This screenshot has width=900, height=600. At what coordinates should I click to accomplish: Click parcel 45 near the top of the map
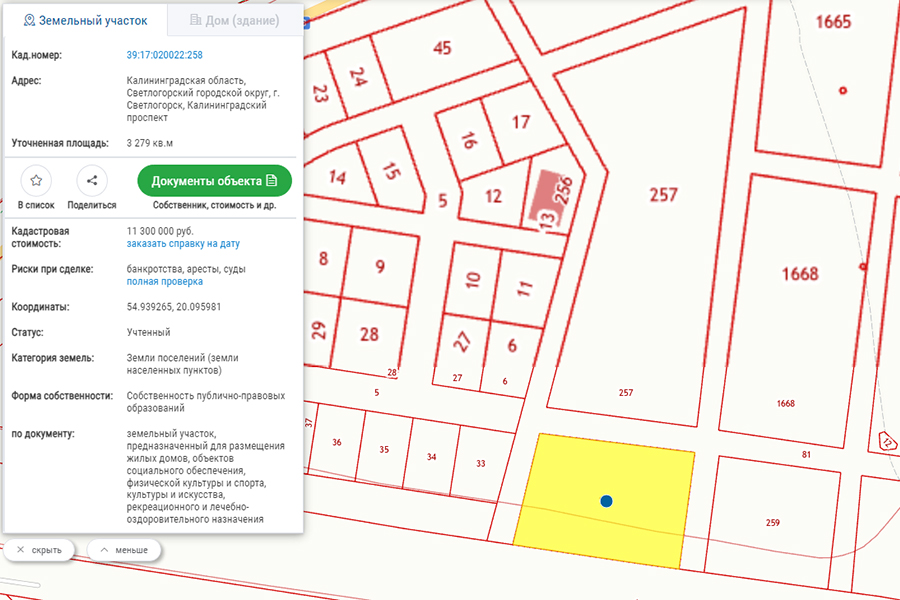pos(445,46)
